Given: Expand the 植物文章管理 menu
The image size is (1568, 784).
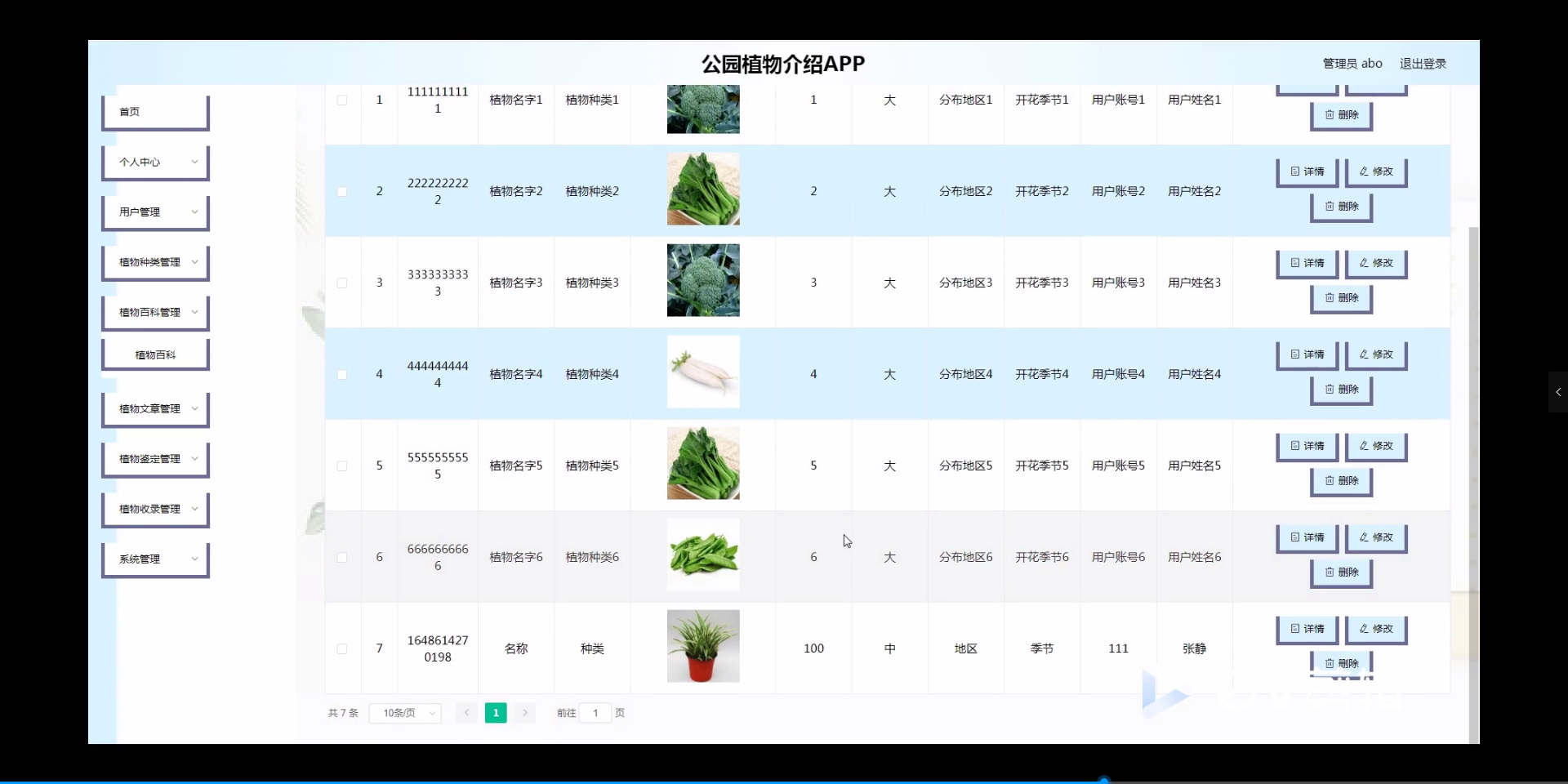Looking at the screenshot, I should click(x=155, y=409).
